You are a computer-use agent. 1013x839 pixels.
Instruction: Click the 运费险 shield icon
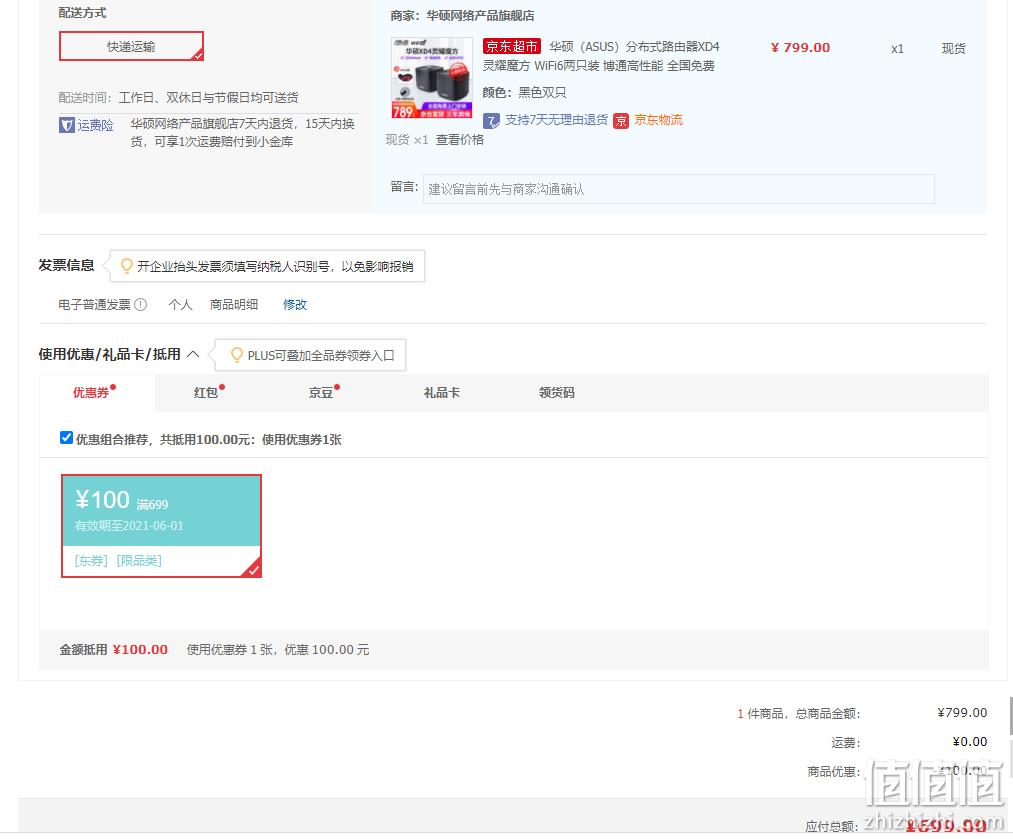(67, 125)
